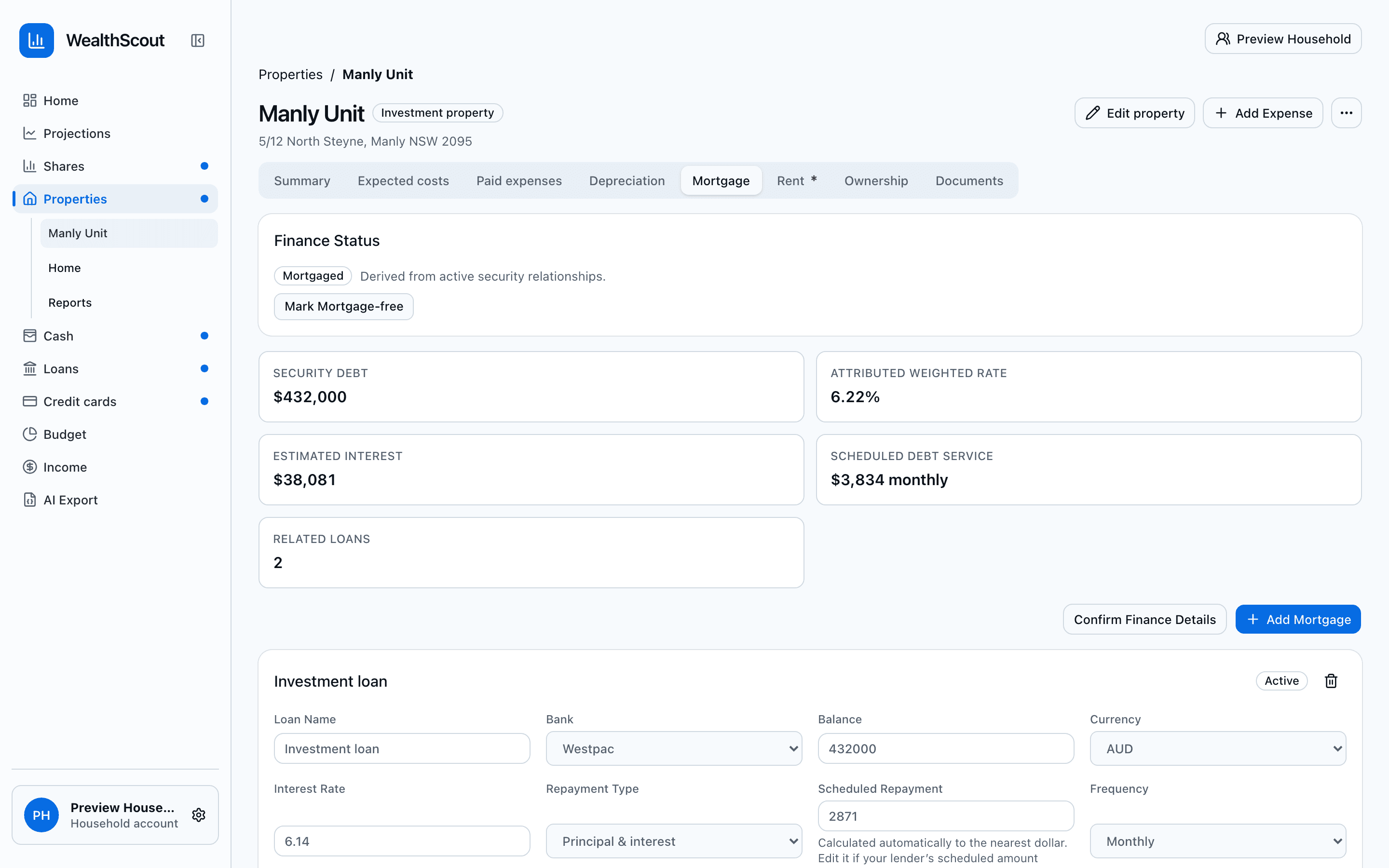Delete the Investment loan via trash icon
This screenshot has width=1389, height=868.
pos(1331,681)
